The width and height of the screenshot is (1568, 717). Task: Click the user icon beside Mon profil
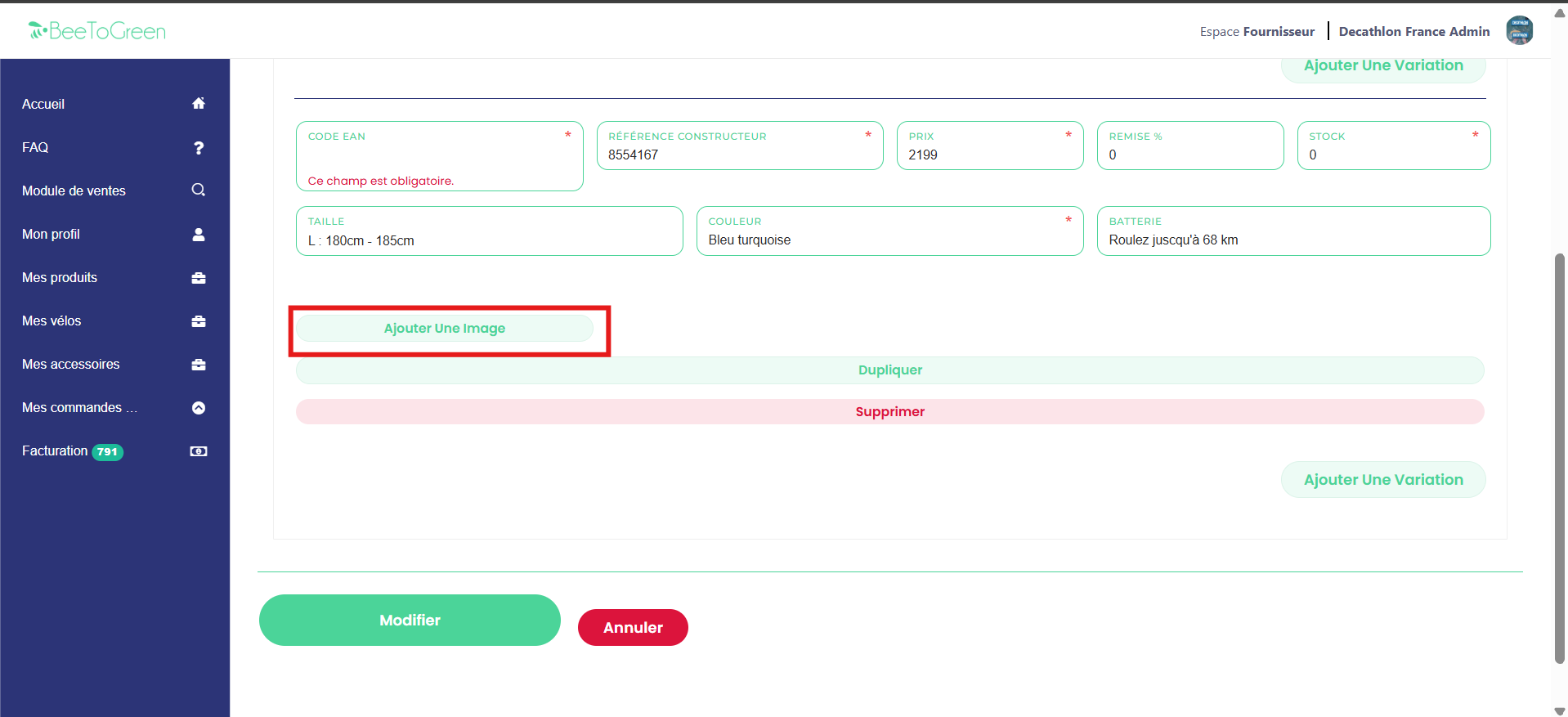(198, 235)
